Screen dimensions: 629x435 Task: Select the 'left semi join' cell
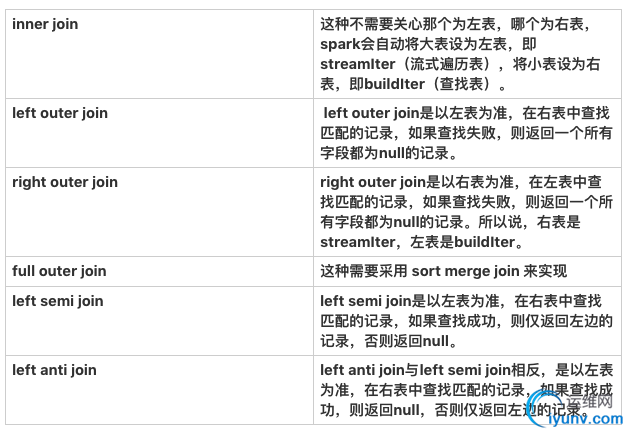(x=159, y=321)
